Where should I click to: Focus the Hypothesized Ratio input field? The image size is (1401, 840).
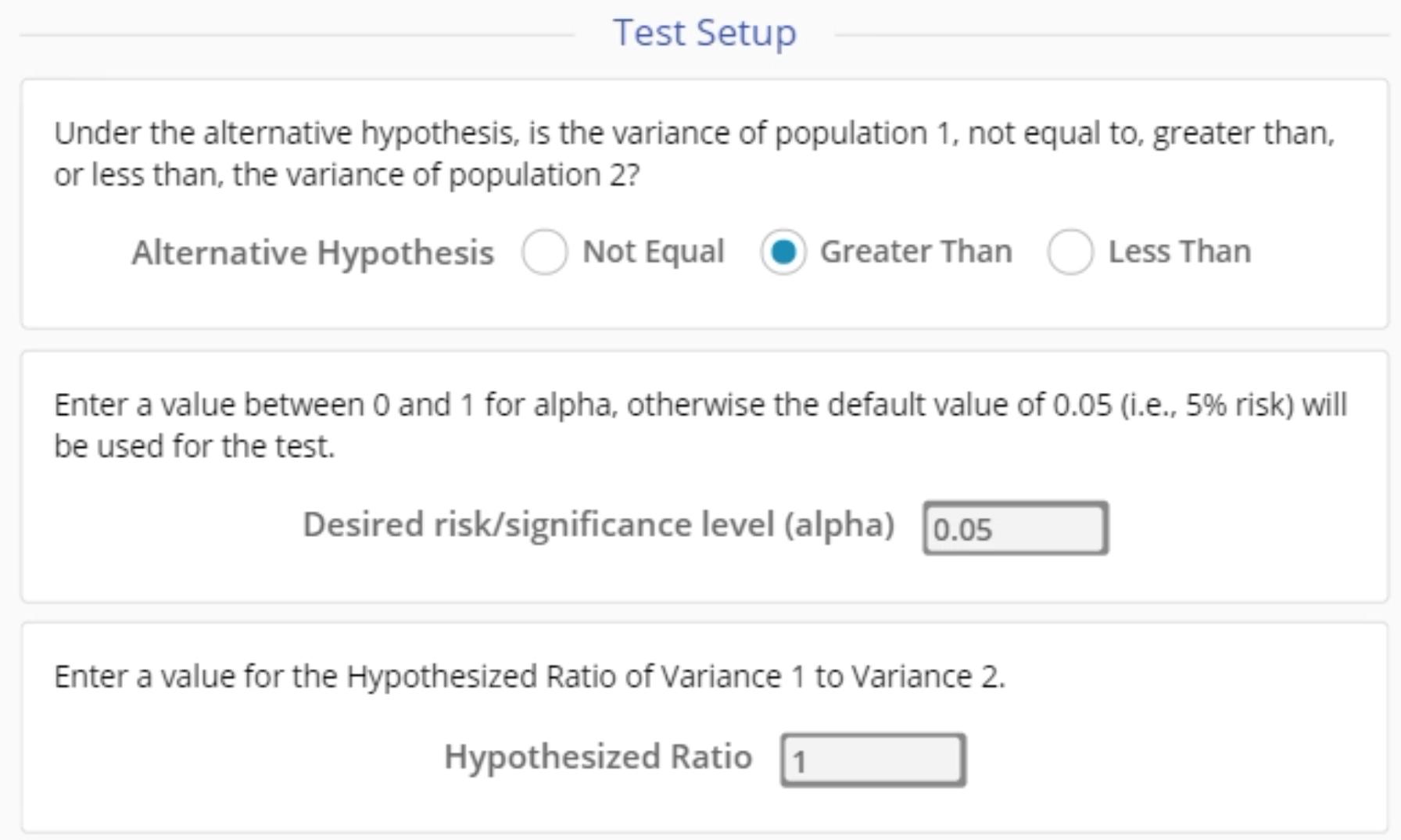872,760
